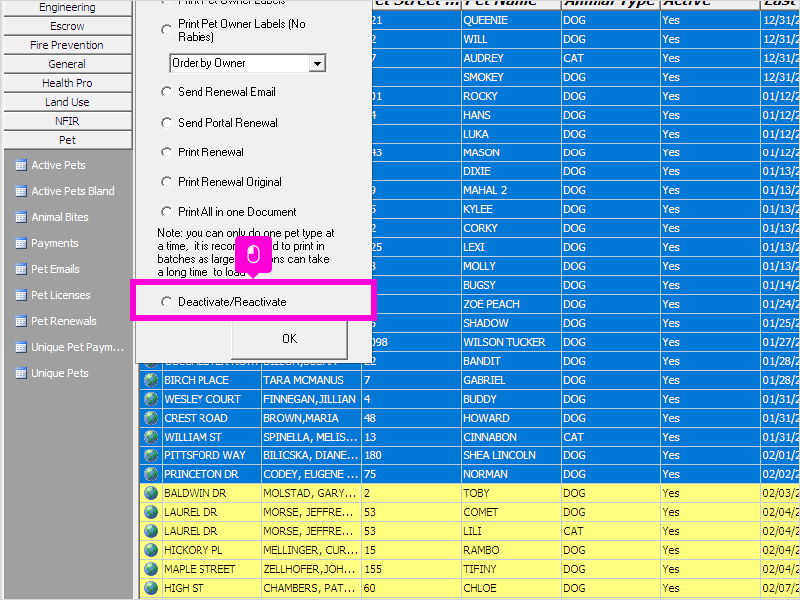Click globe icon for HIGH ST row

coord(151,588)
